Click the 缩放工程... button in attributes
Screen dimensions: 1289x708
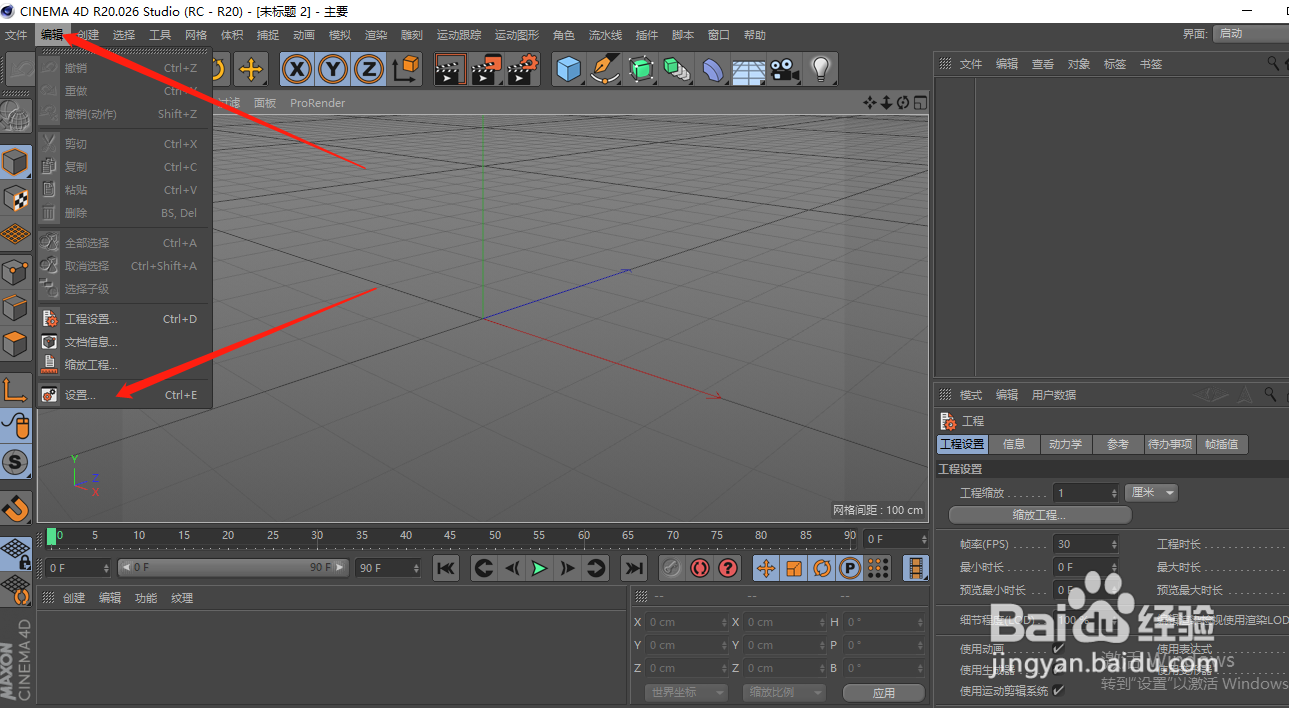click(x=1040, y=515)
